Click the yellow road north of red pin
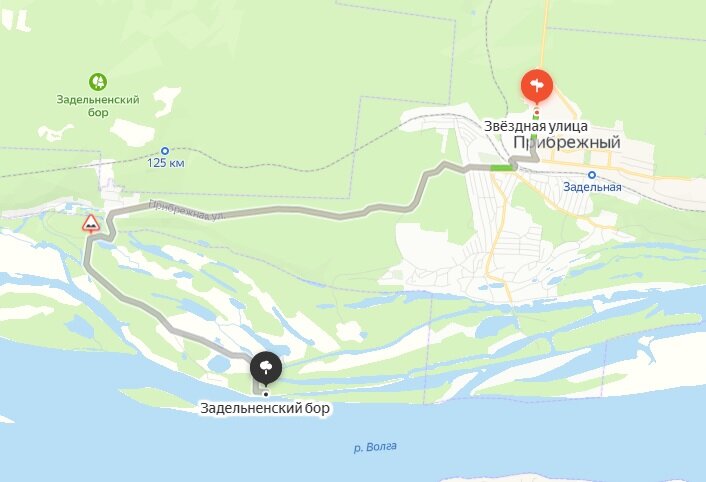This screenshot has width=706, height=482. [544, 34]
